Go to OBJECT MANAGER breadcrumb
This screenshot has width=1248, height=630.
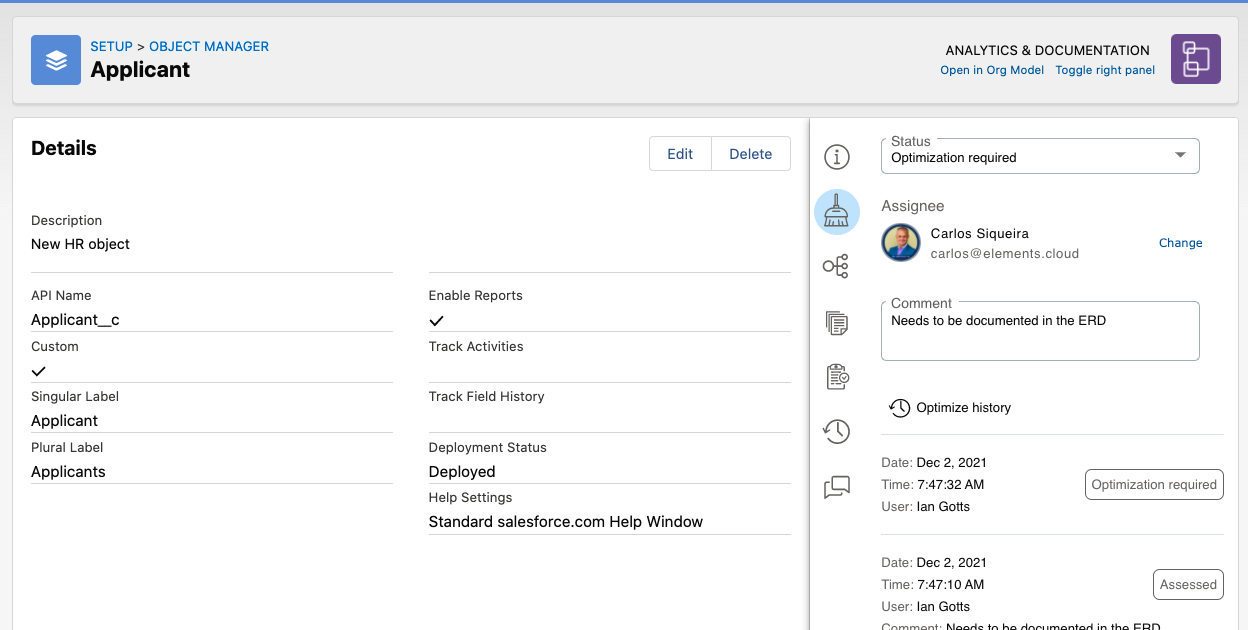[x=209, y=47]
